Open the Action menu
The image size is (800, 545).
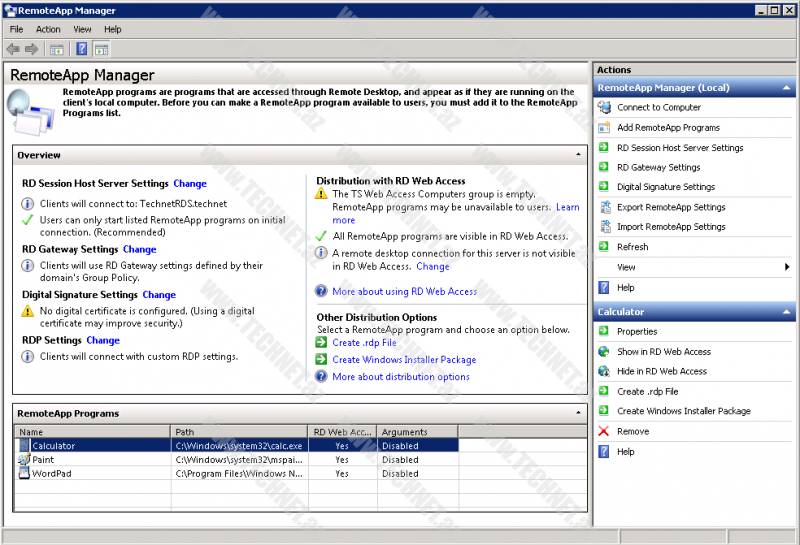(48, 29)
